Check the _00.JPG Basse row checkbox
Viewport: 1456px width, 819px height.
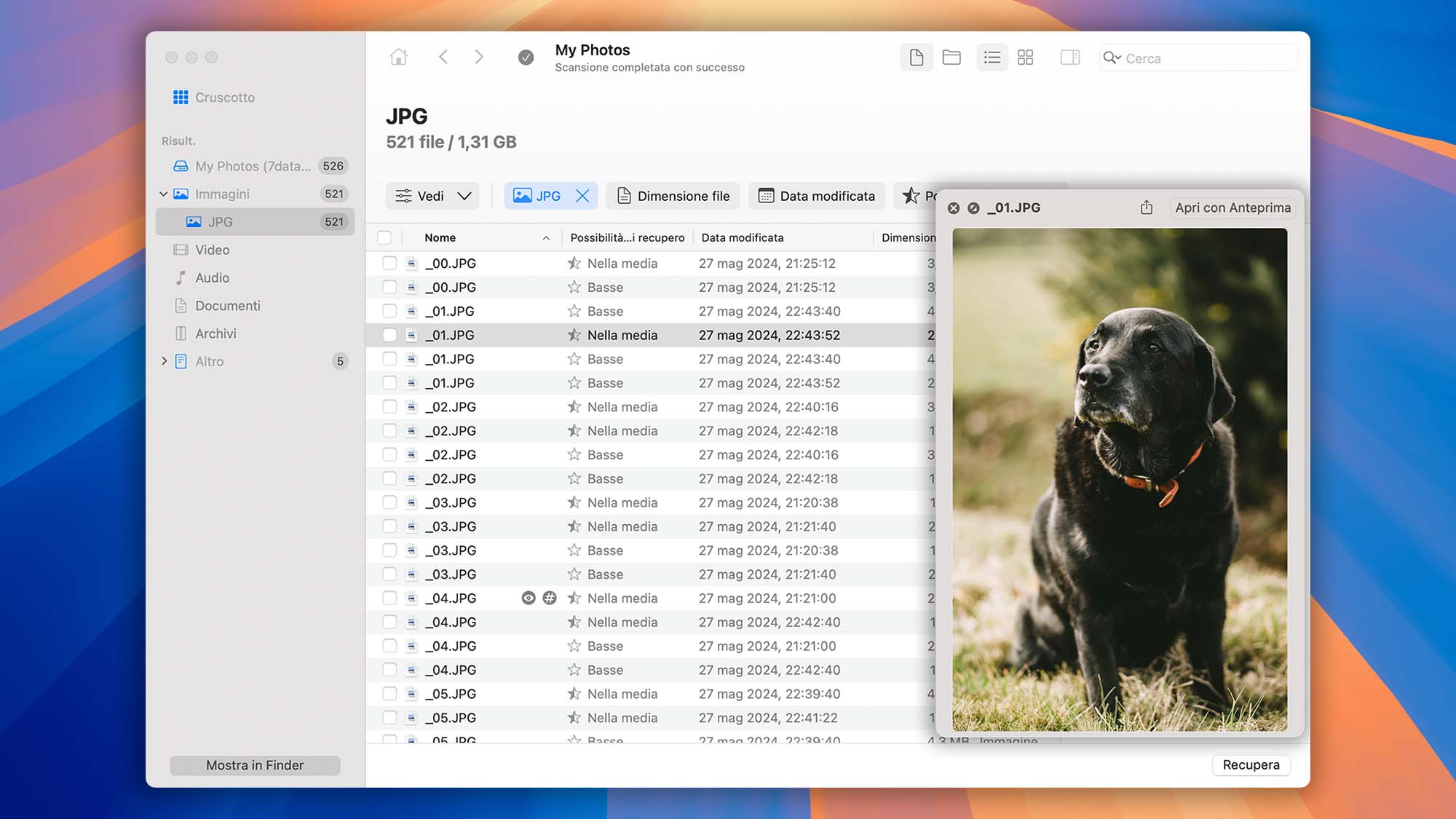click(389, 288)
